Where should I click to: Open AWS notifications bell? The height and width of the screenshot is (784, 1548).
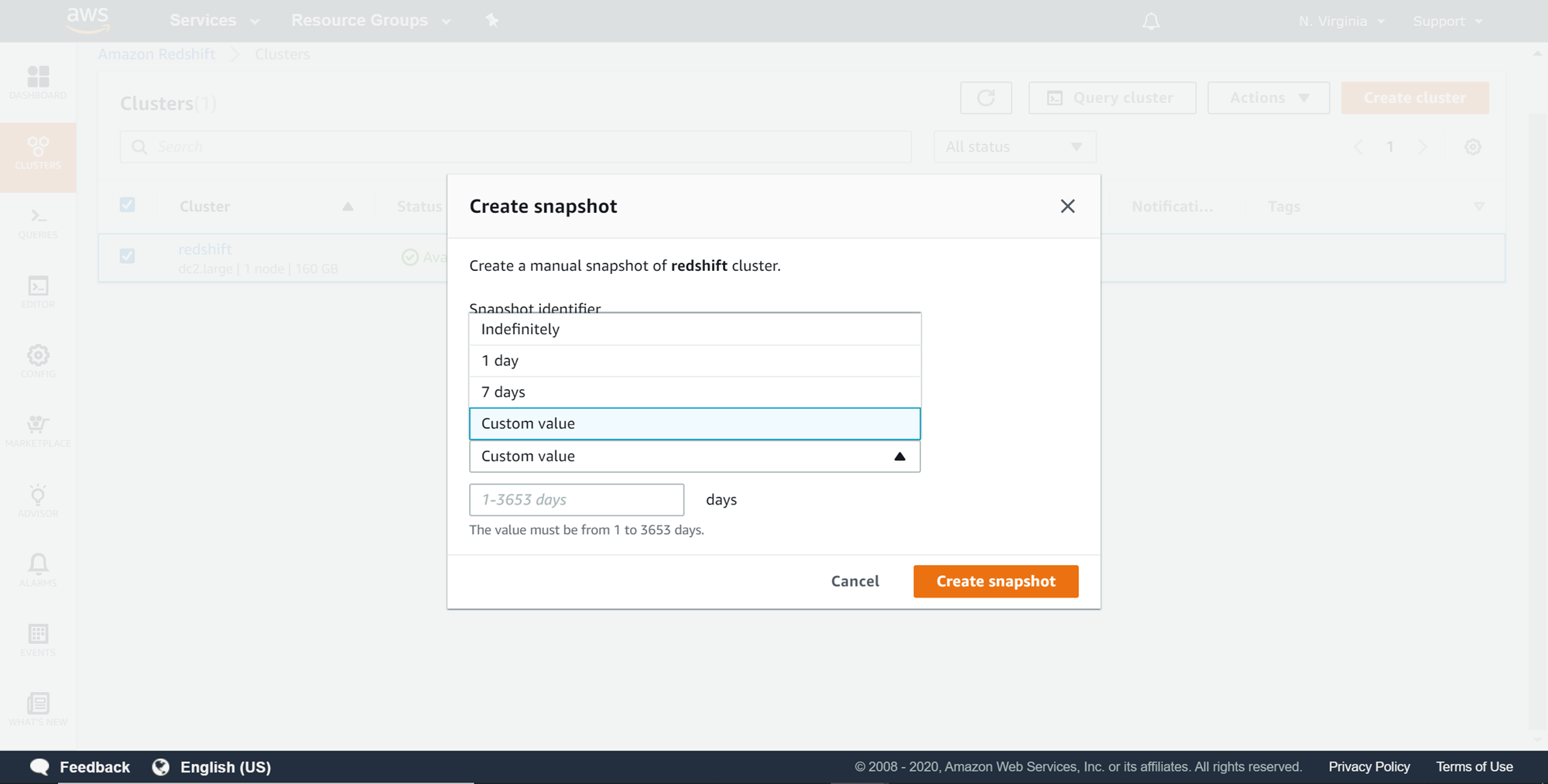click(x=1150, y=21)
